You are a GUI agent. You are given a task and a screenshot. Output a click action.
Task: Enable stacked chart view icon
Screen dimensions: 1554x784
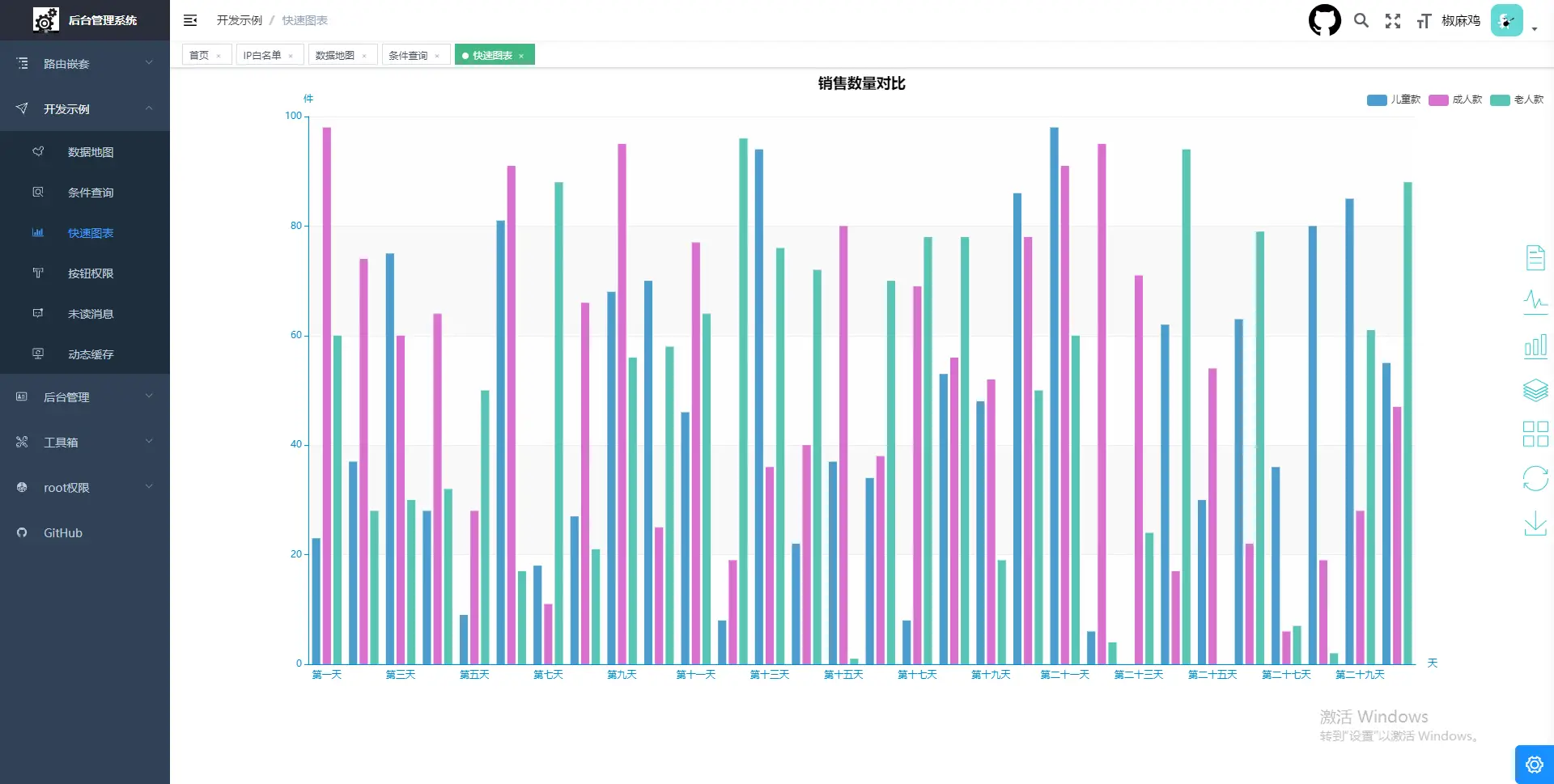click(1535, 390)
